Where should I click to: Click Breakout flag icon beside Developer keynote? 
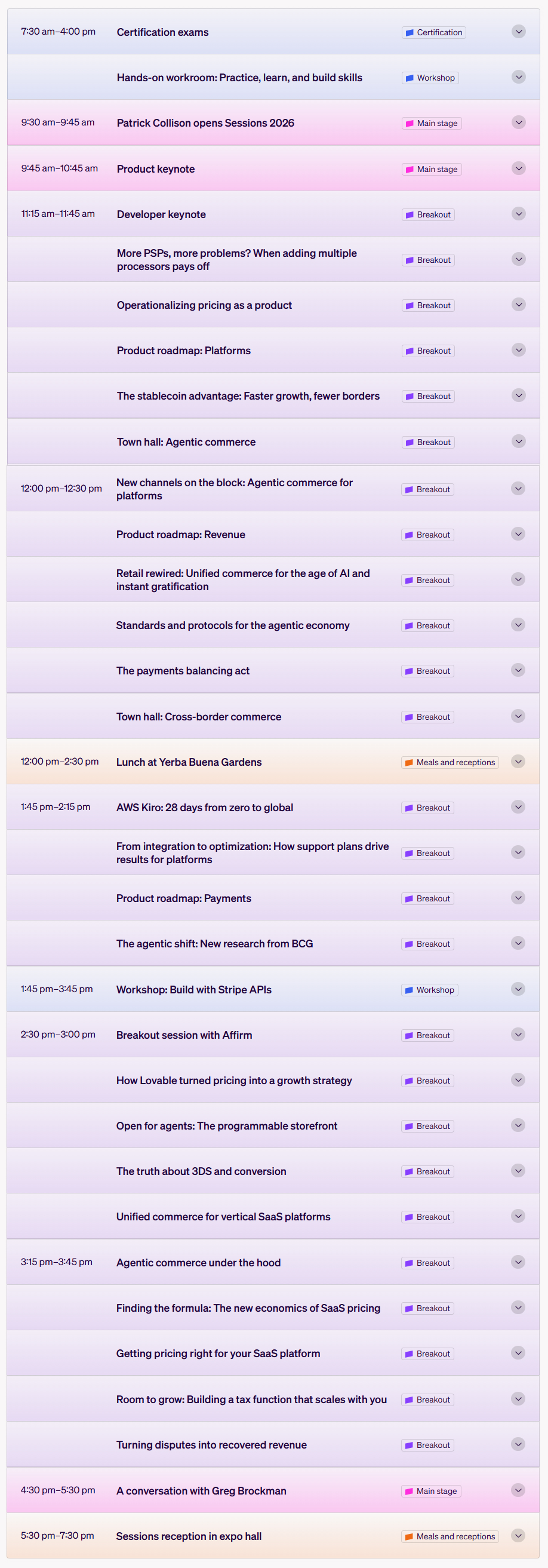pyautogui.click(x=410, y=215)
